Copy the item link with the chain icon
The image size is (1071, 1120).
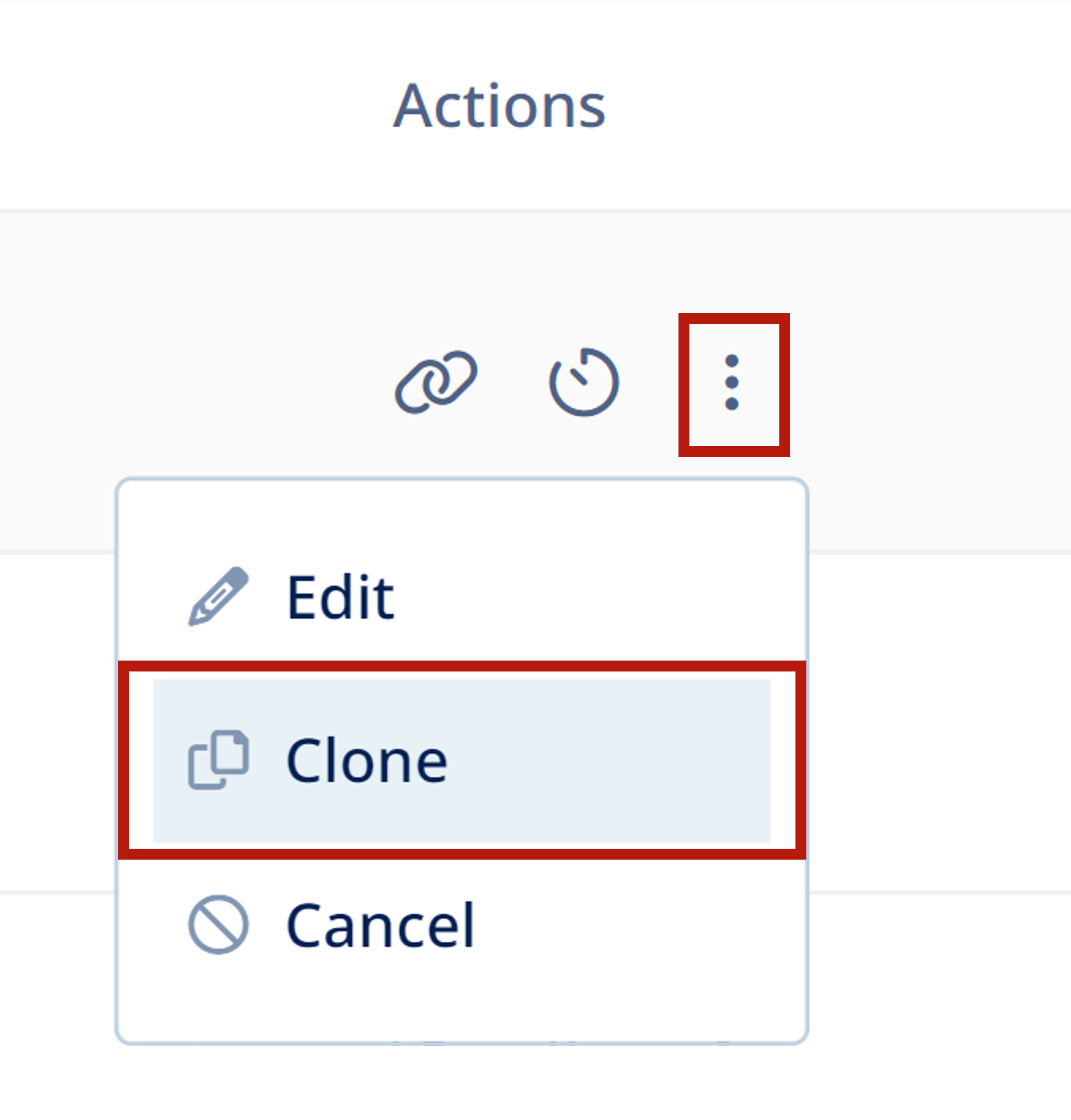click(x=436, y=381)
